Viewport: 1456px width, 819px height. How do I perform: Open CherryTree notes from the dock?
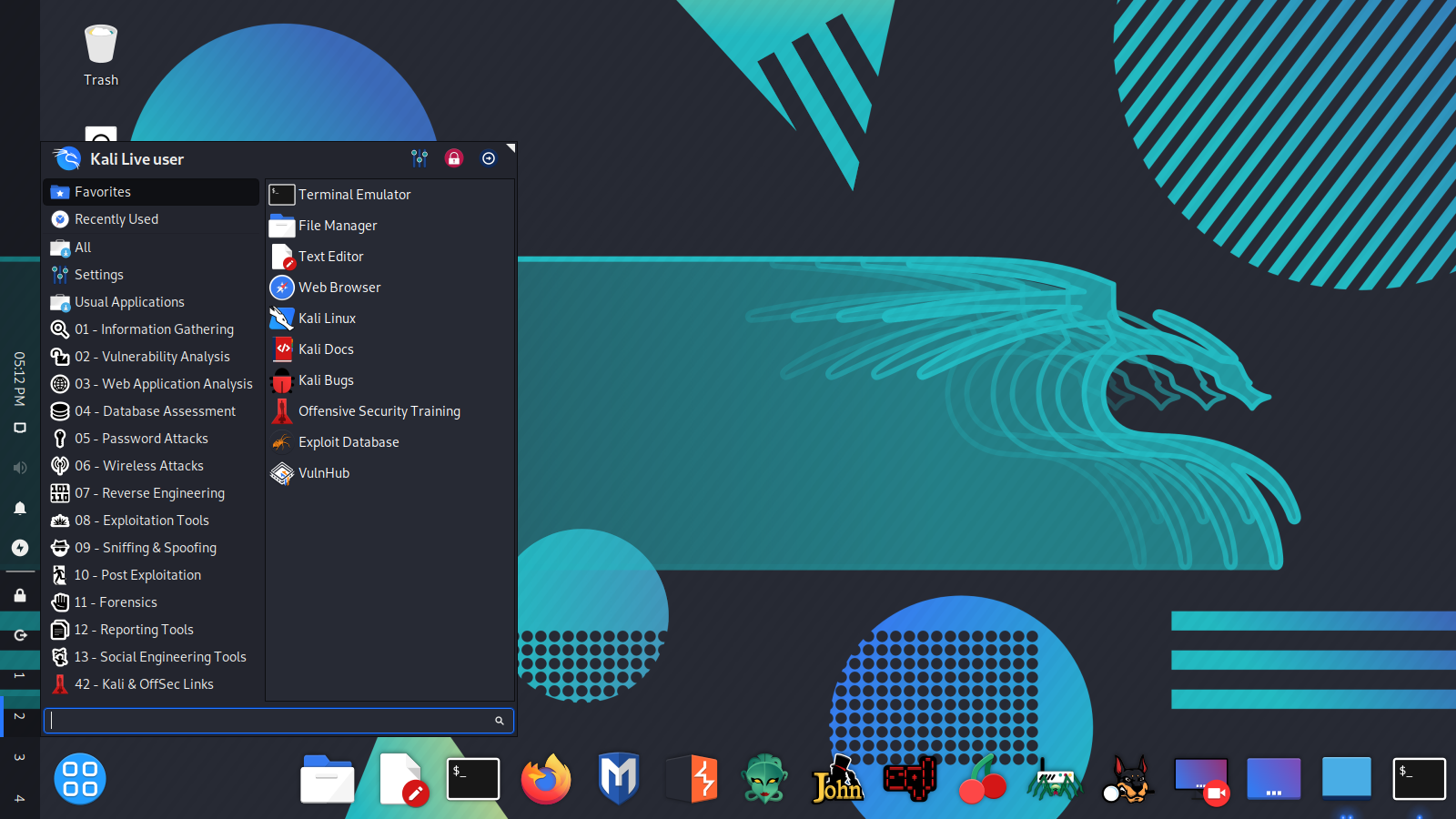(x=983, y=779)
